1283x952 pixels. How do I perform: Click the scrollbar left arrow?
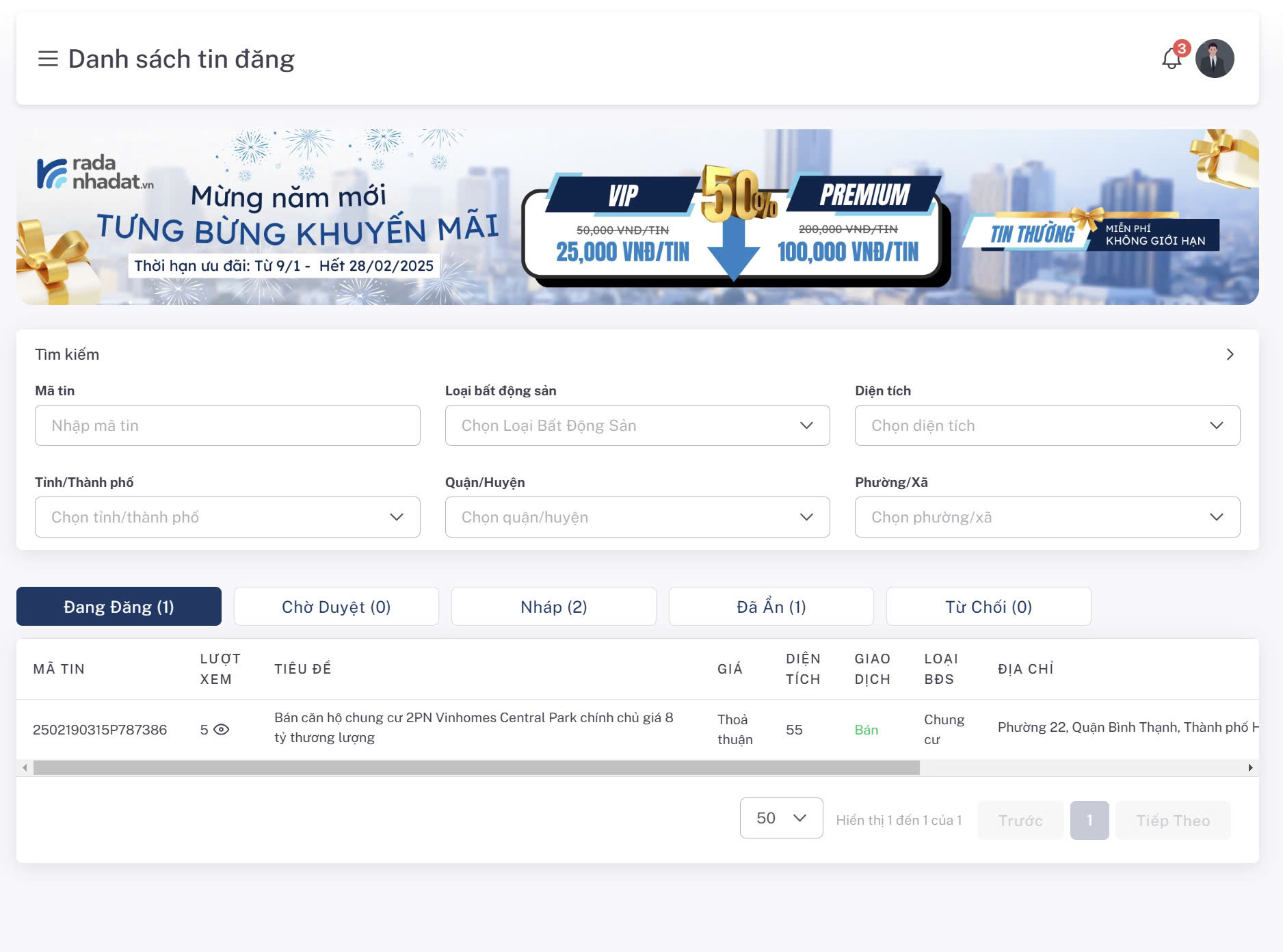pyautogui.click(x=25, y=768)
